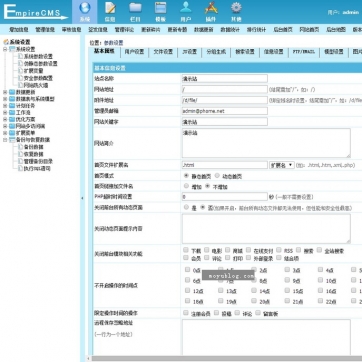362x362 pixels.
Task: Switch to the 文件设置 tab
Action: click(x=163, y=52)
